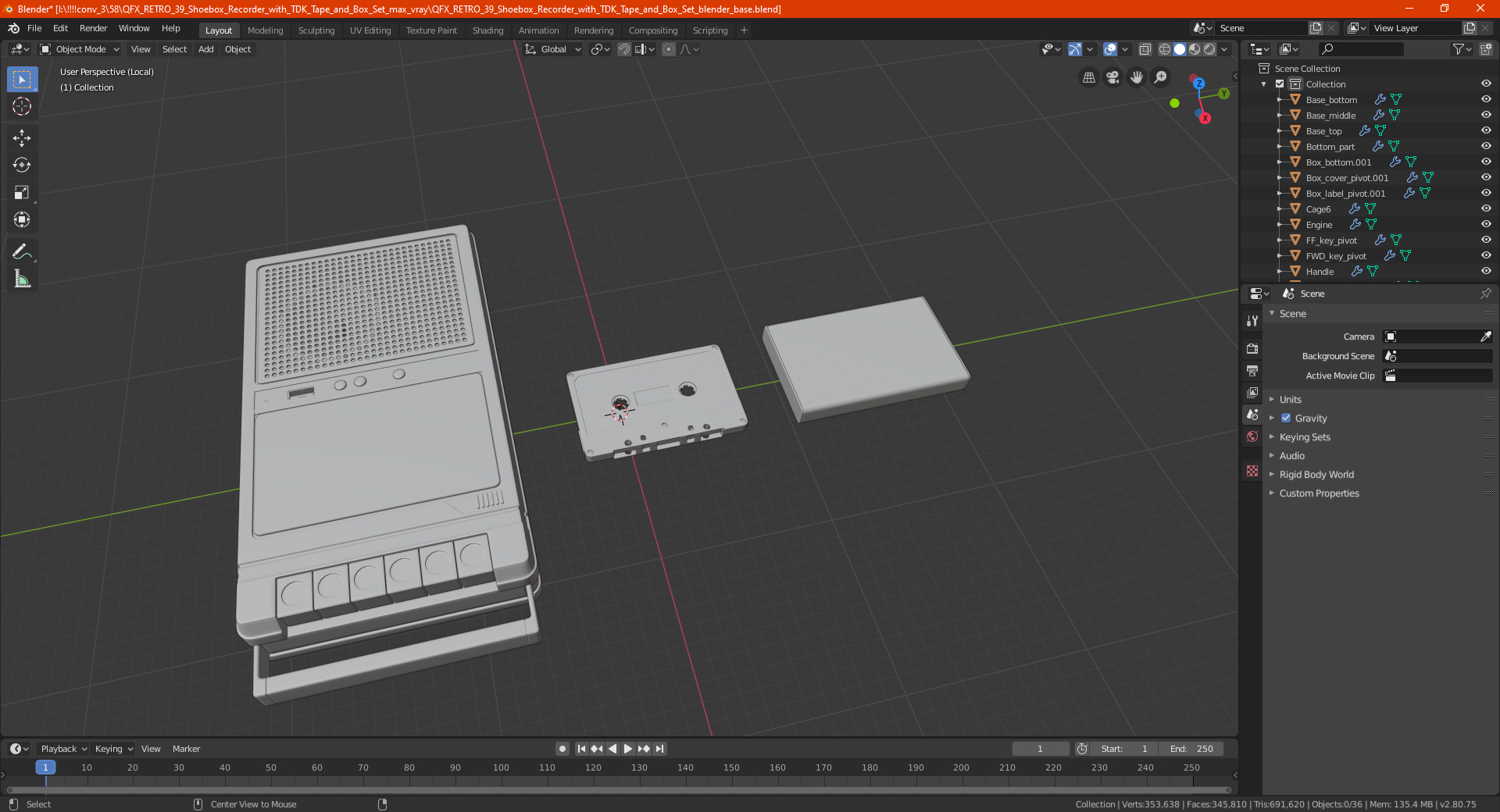Expand Custom Properties panel

[x=1319, y=493]
